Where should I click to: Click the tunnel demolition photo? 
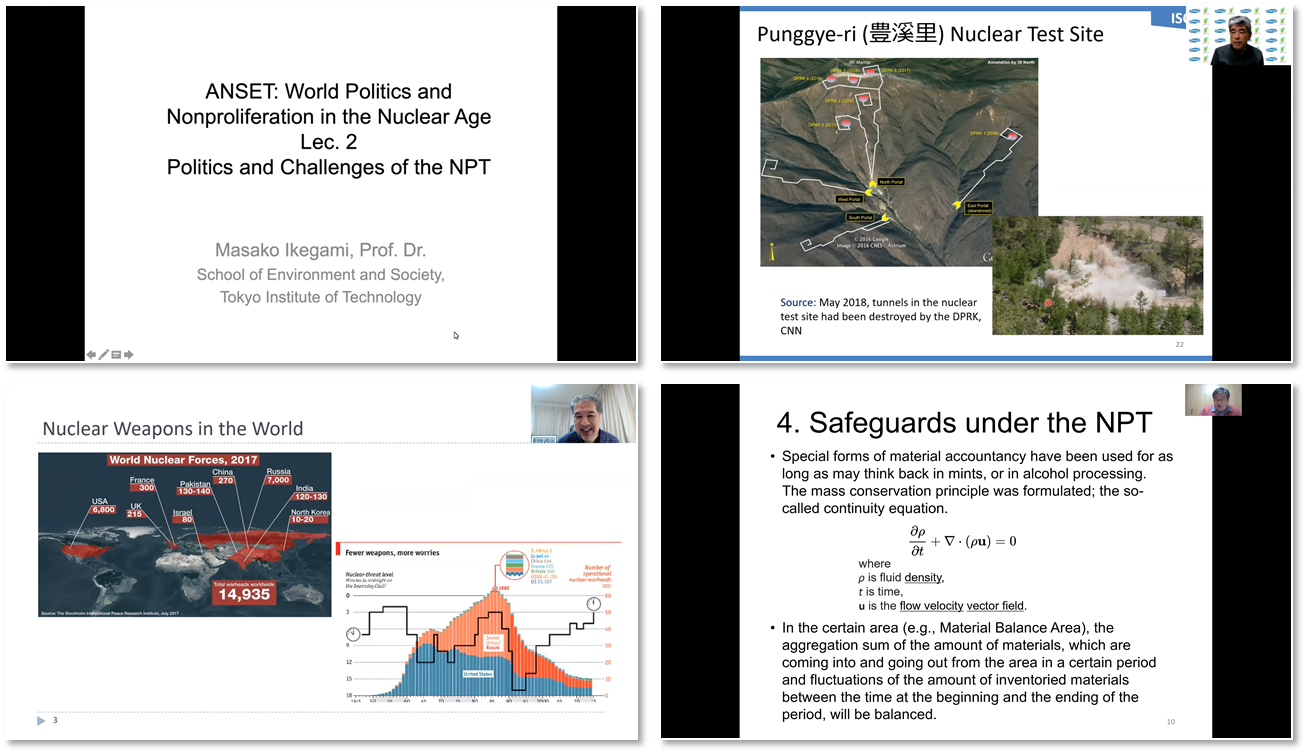[x=1097, y=275]
